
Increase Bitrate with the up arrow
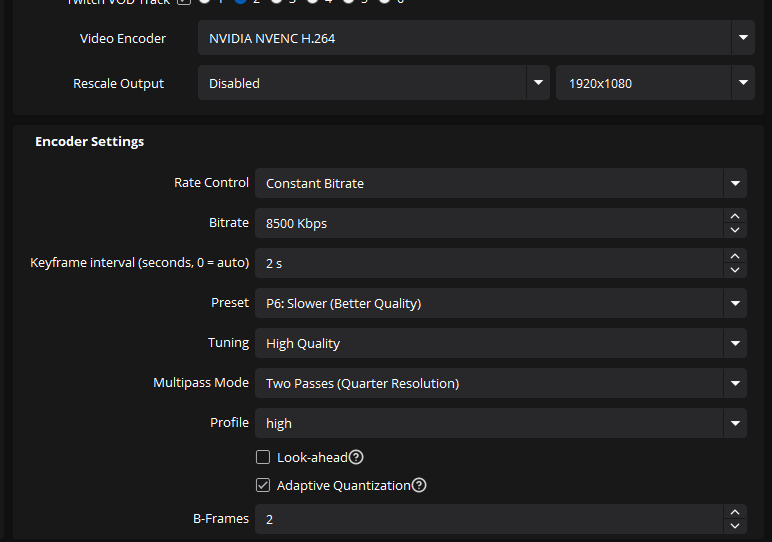point(735,216)
